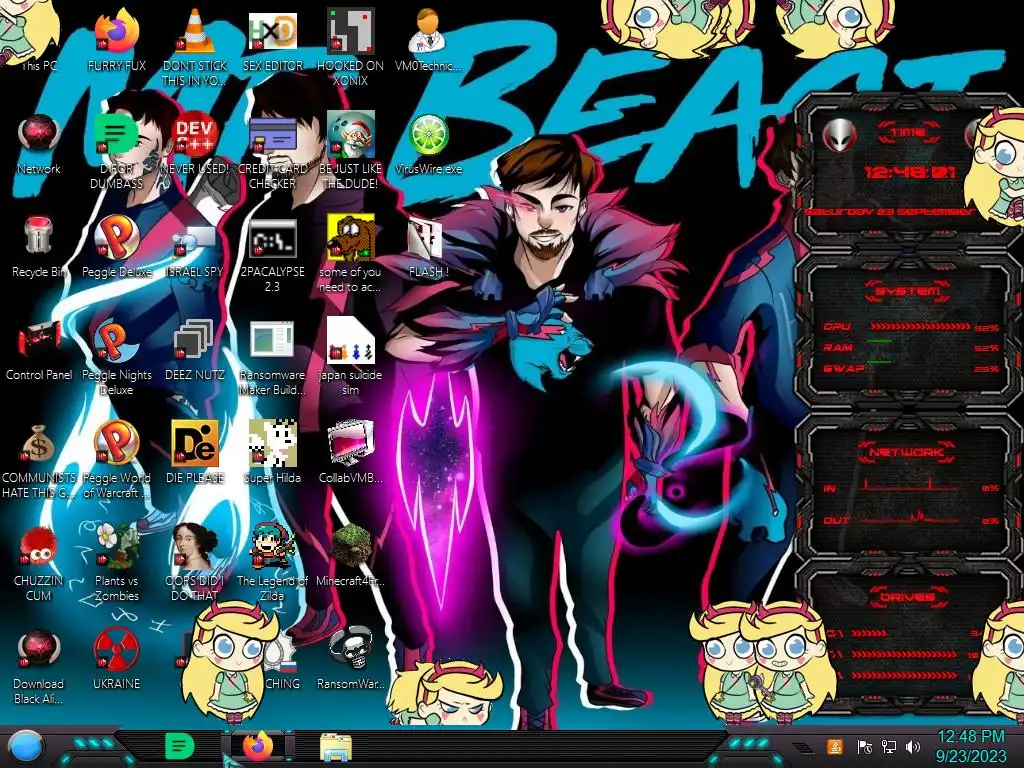
Task: Open the VLC traffic cone desktop shortcut
Action: point(195,31)
